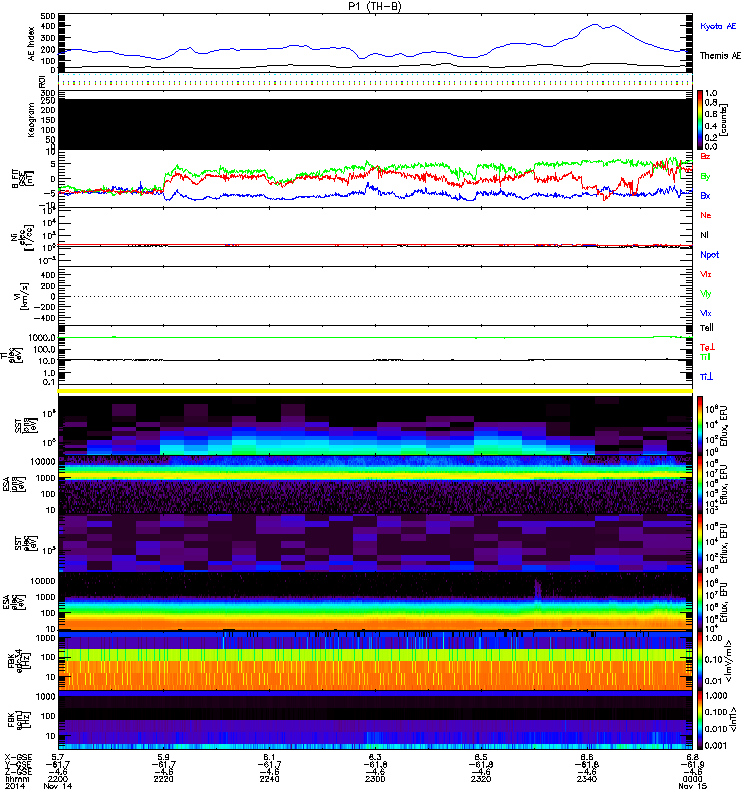This screenshot has height=800, width=750.
Task: Click the plot title P1 (TH-B)
Action: (375, 6)
